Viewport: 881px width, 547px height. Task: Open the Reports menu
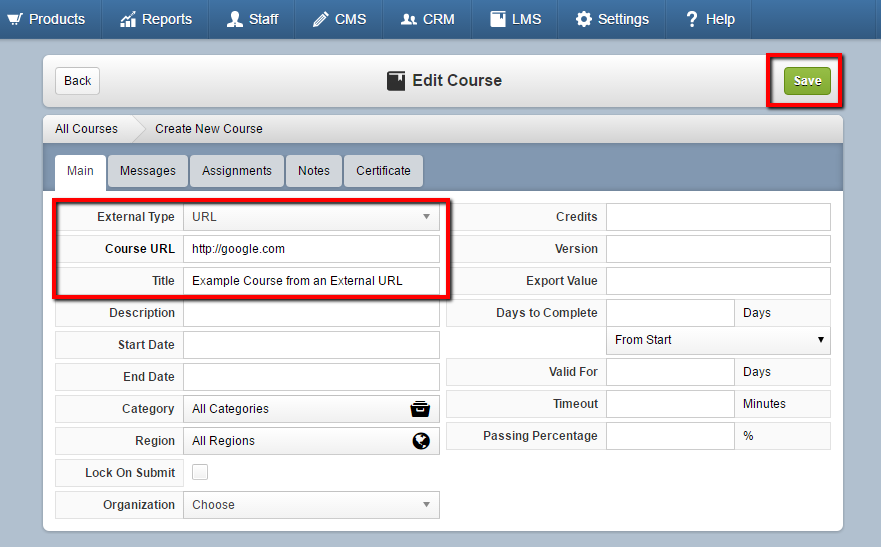[156, 19]
